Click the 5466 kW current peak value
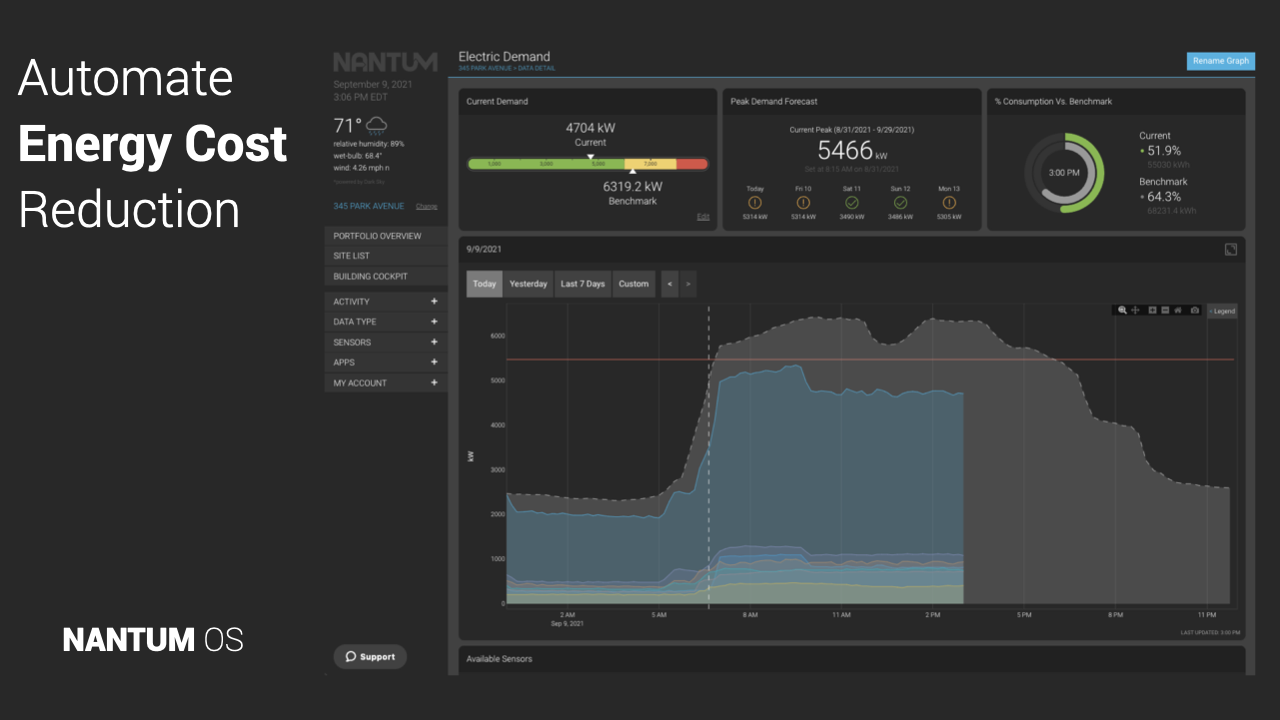Image resolution: width=1280 pixels, height=720 pixels. click(x=852, y=151)
